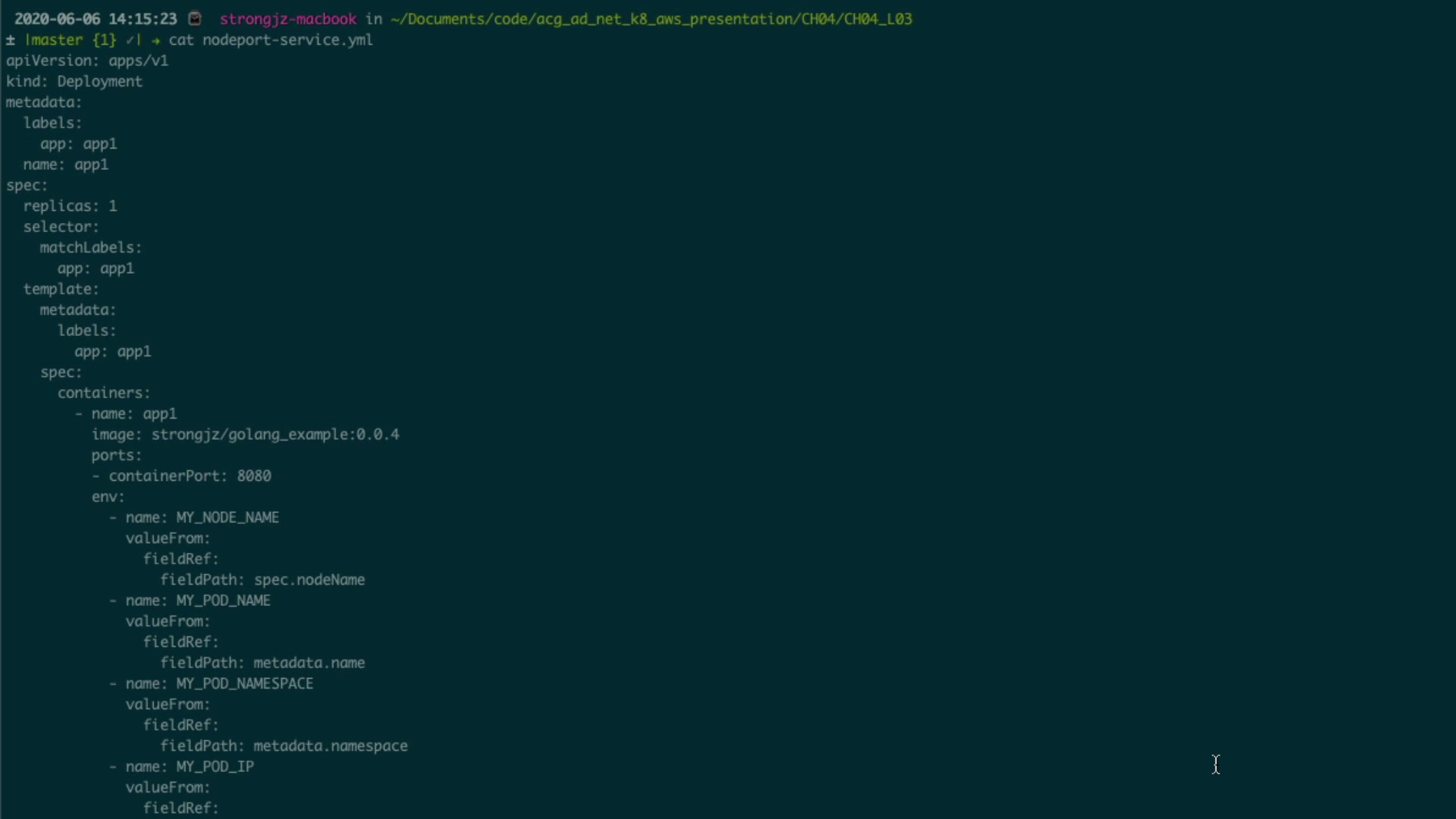Click the metadata.namespace fieldPath value

point(331,746)
